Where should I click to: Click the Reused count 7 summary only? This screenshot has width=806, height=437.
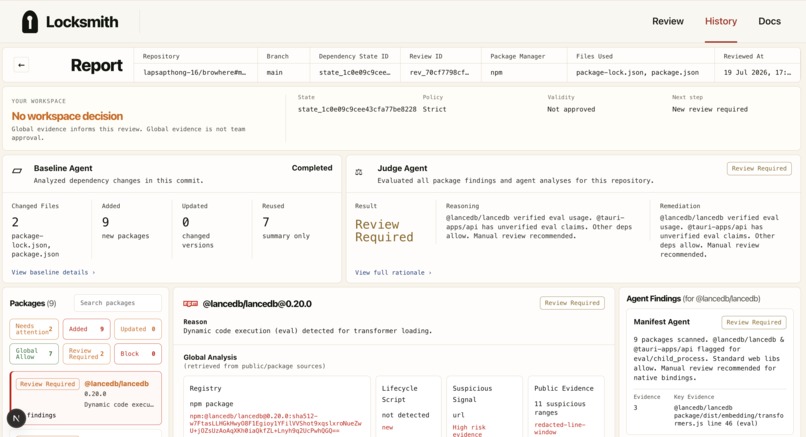[x=266, y=222]
